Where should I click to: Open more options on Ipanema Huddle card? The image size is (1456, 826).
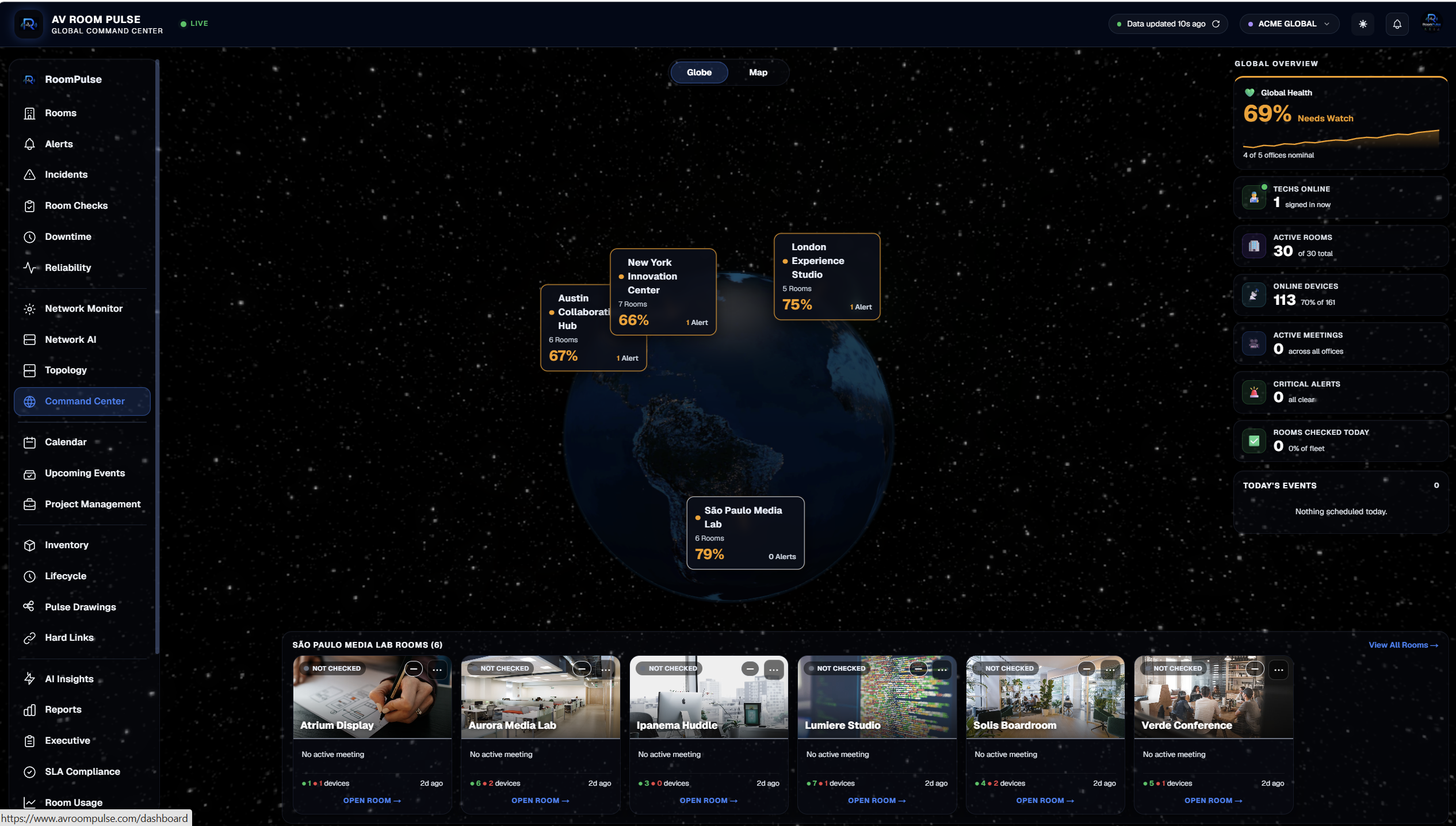tap(774, 670)
